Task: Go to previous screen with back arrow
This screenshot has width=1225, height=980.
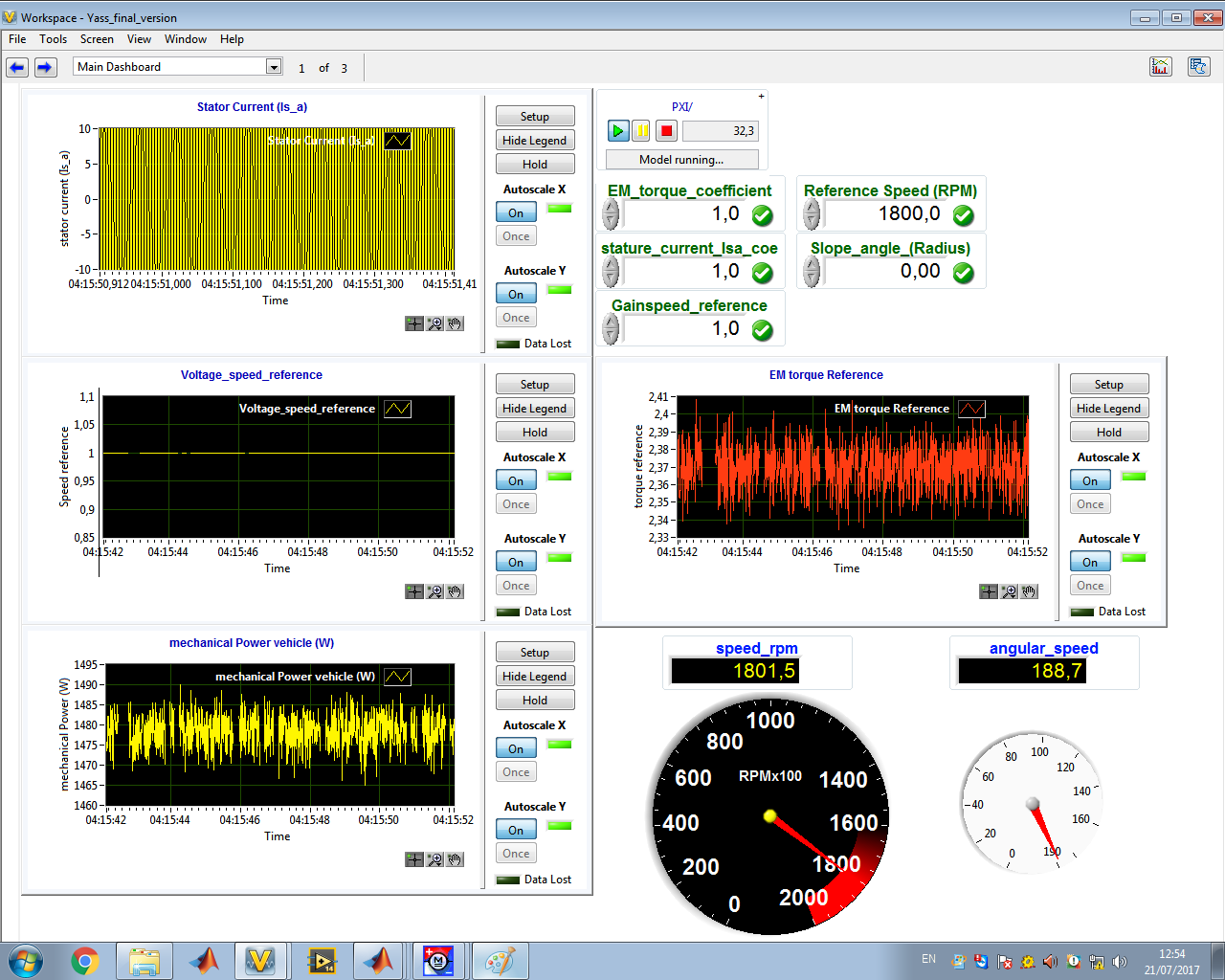Action: pyautogui.click(x=17, y=67)
